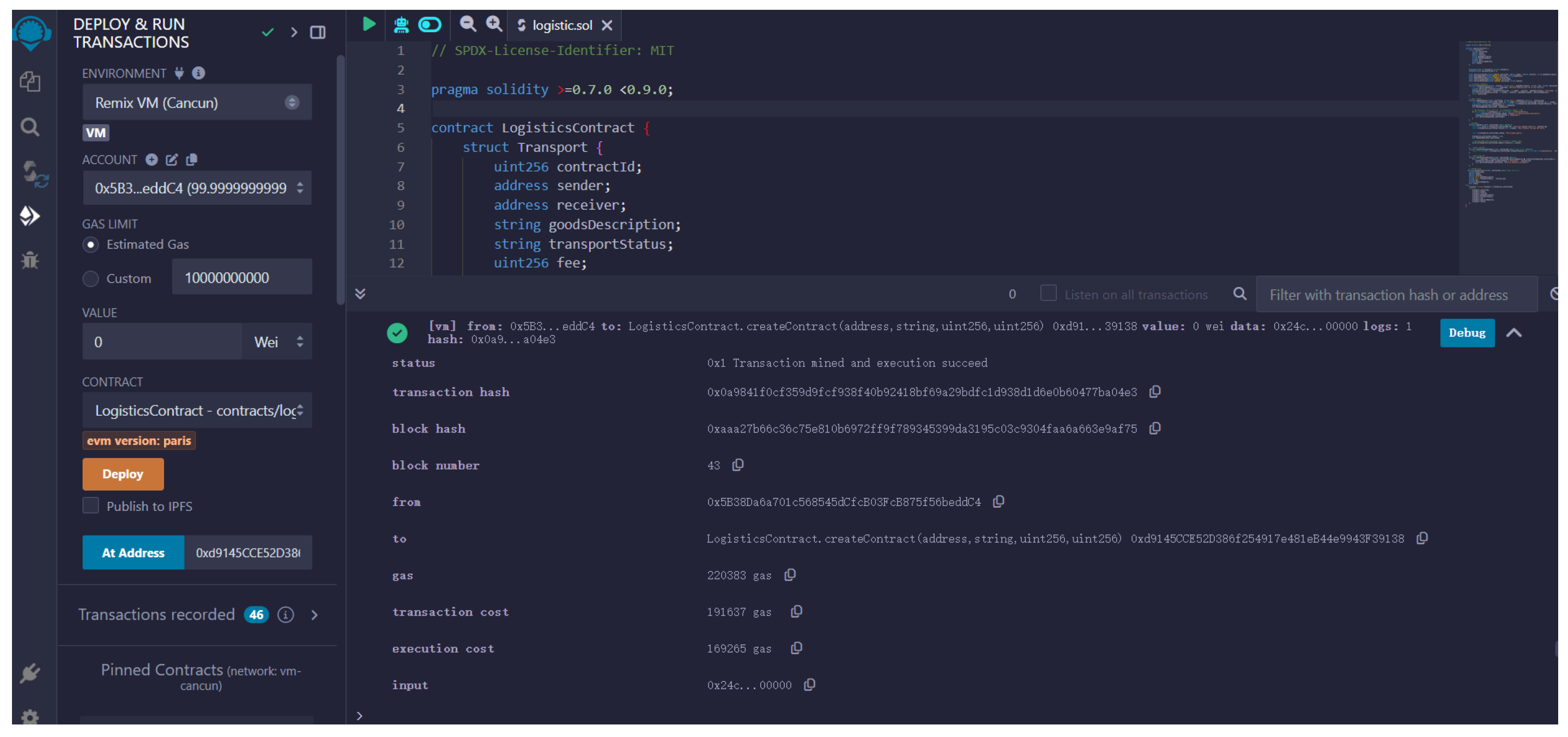This screenshot has height=737, width=1568.
Task: Select the Custom gas limit radio button
Action: tap(90, 279)
